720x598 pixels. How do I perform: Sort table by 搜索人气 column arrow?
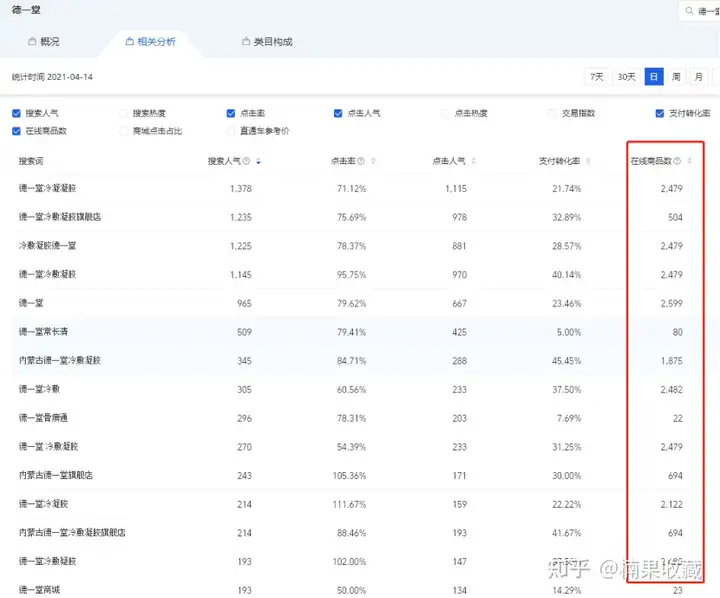259,161
